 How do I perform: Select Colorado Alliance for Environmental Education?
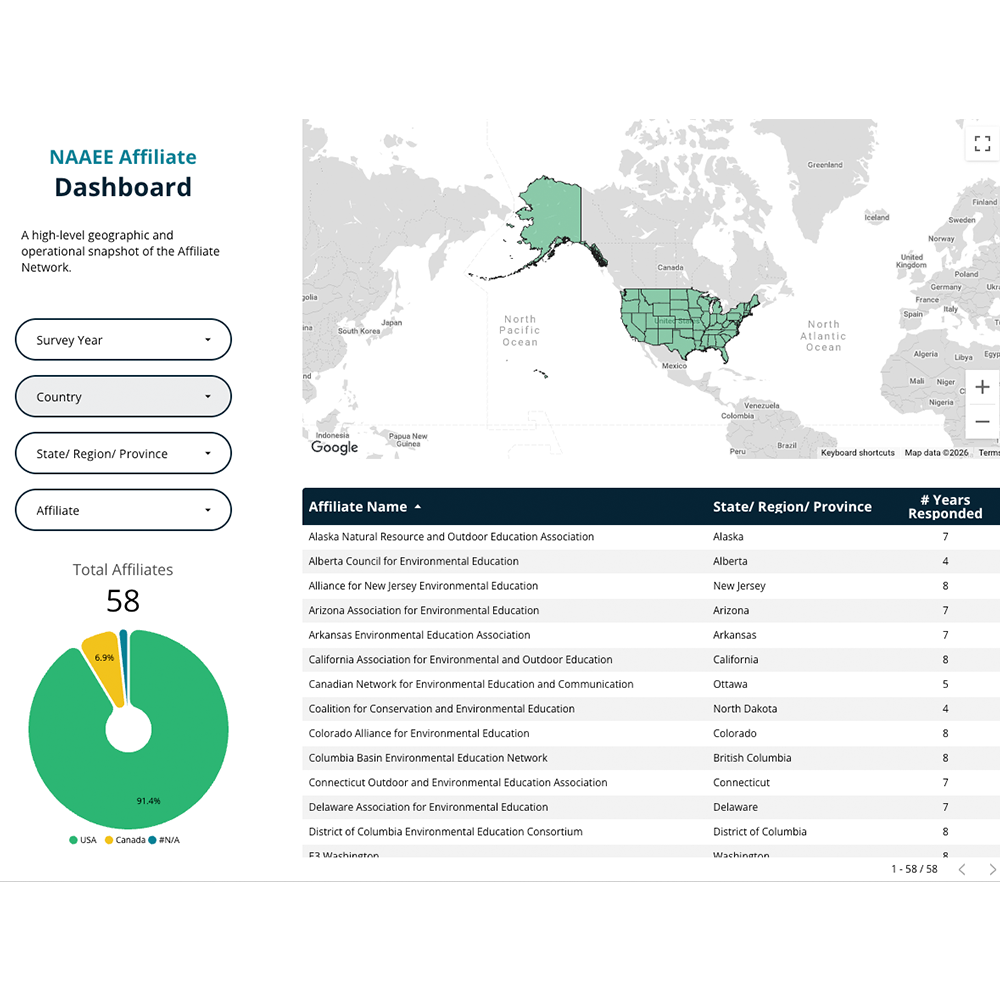tap(418, 733)
